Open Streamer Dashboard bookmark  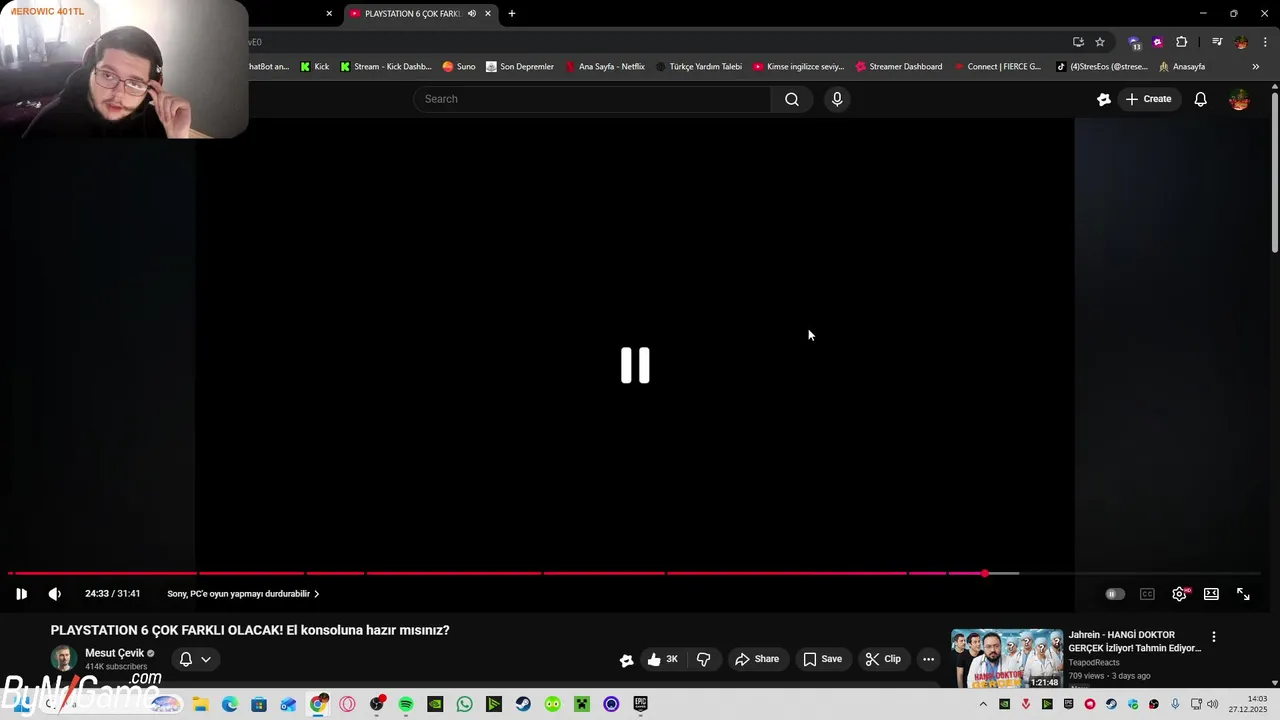coord(899,67)
